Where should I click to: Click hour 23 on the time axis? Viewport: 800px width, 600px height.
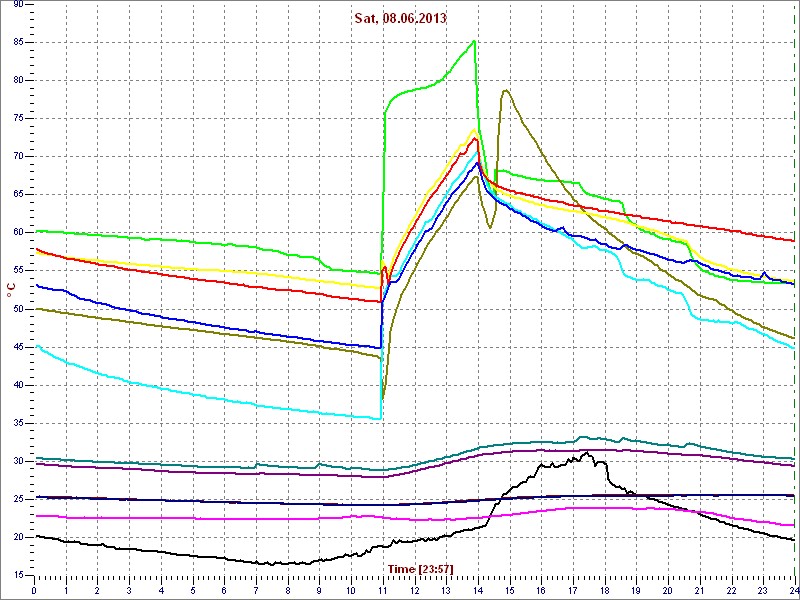(763, 588)
